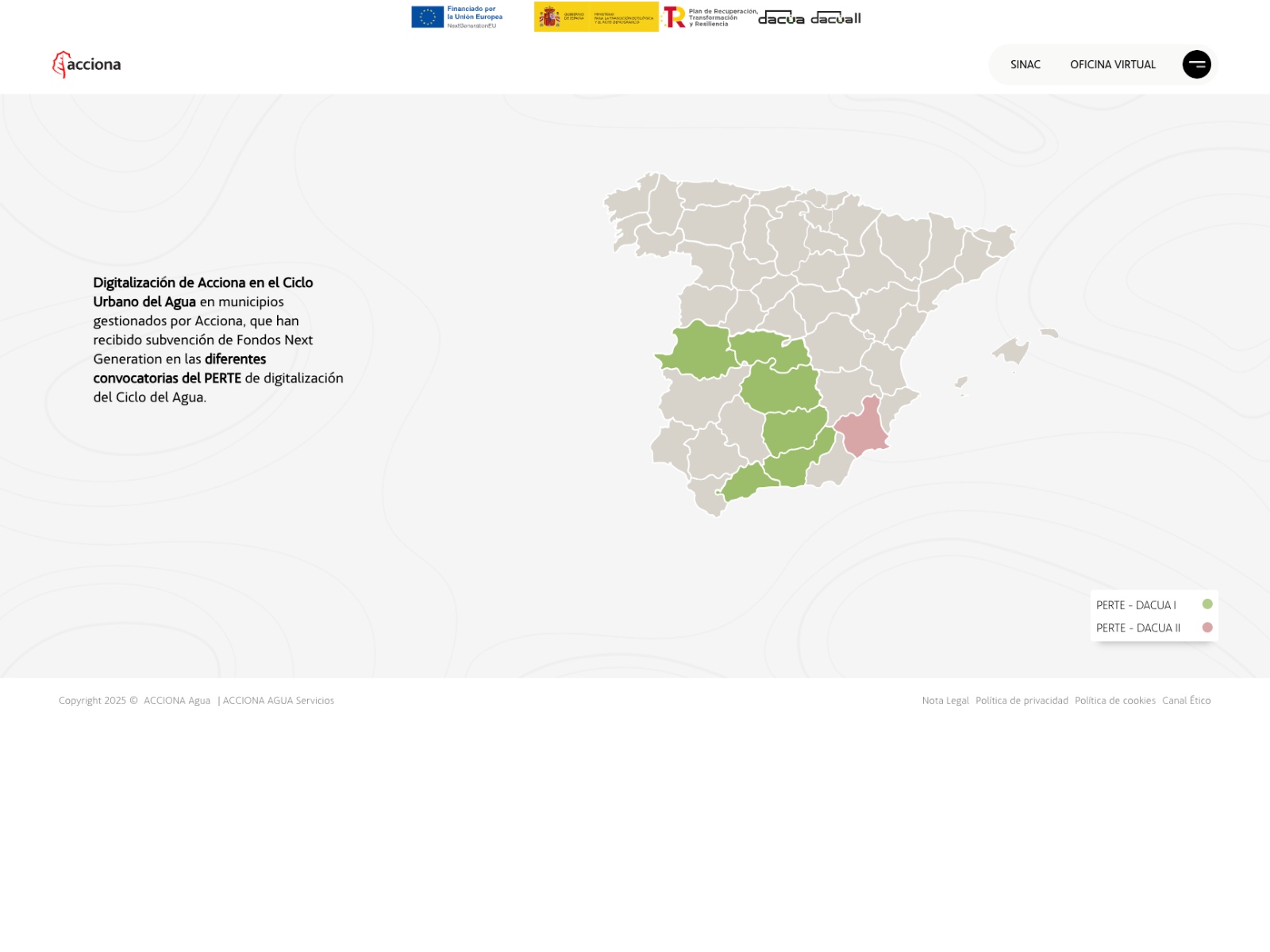Click the first dacua logo
Image resolution: width=1270 pixels, height=952 pixels.
tap(781, 17)
